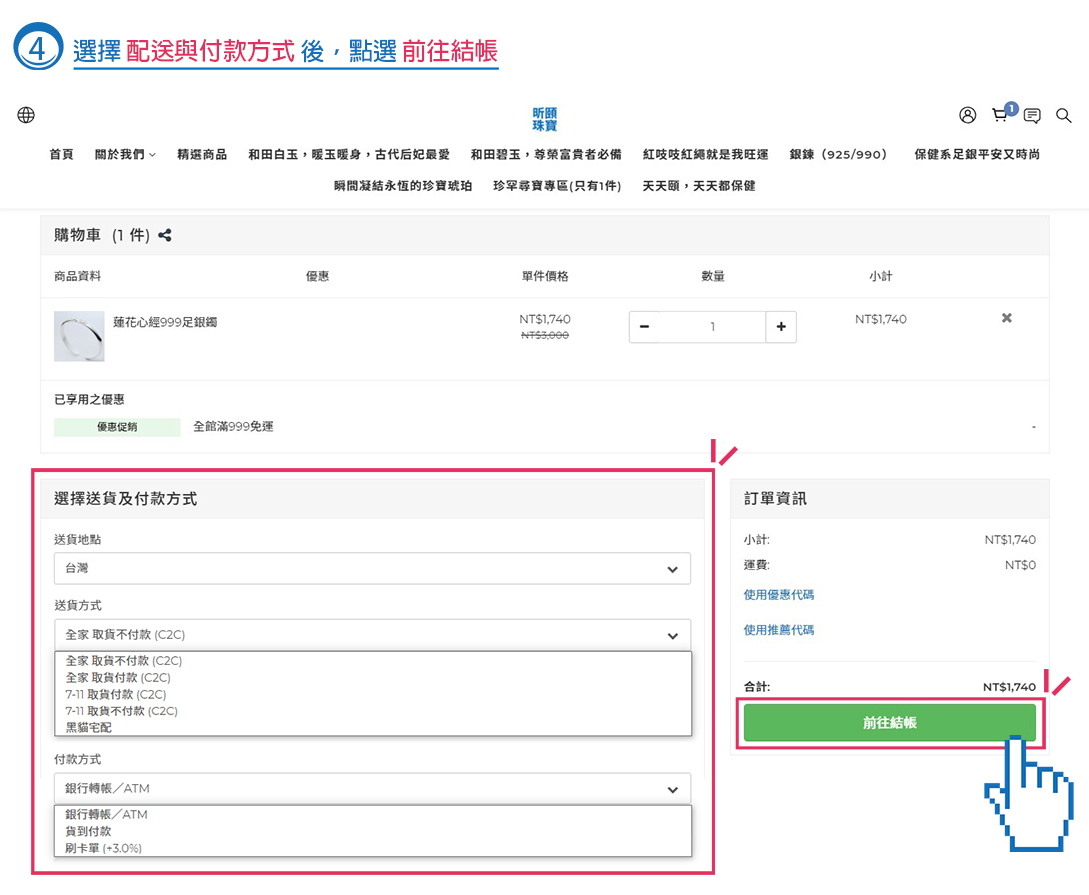Image resolution: width=1089 pixels, height=895 pixels.
Task: Click the 前往結帳 checkout button
Action: [x=889, y=722]
